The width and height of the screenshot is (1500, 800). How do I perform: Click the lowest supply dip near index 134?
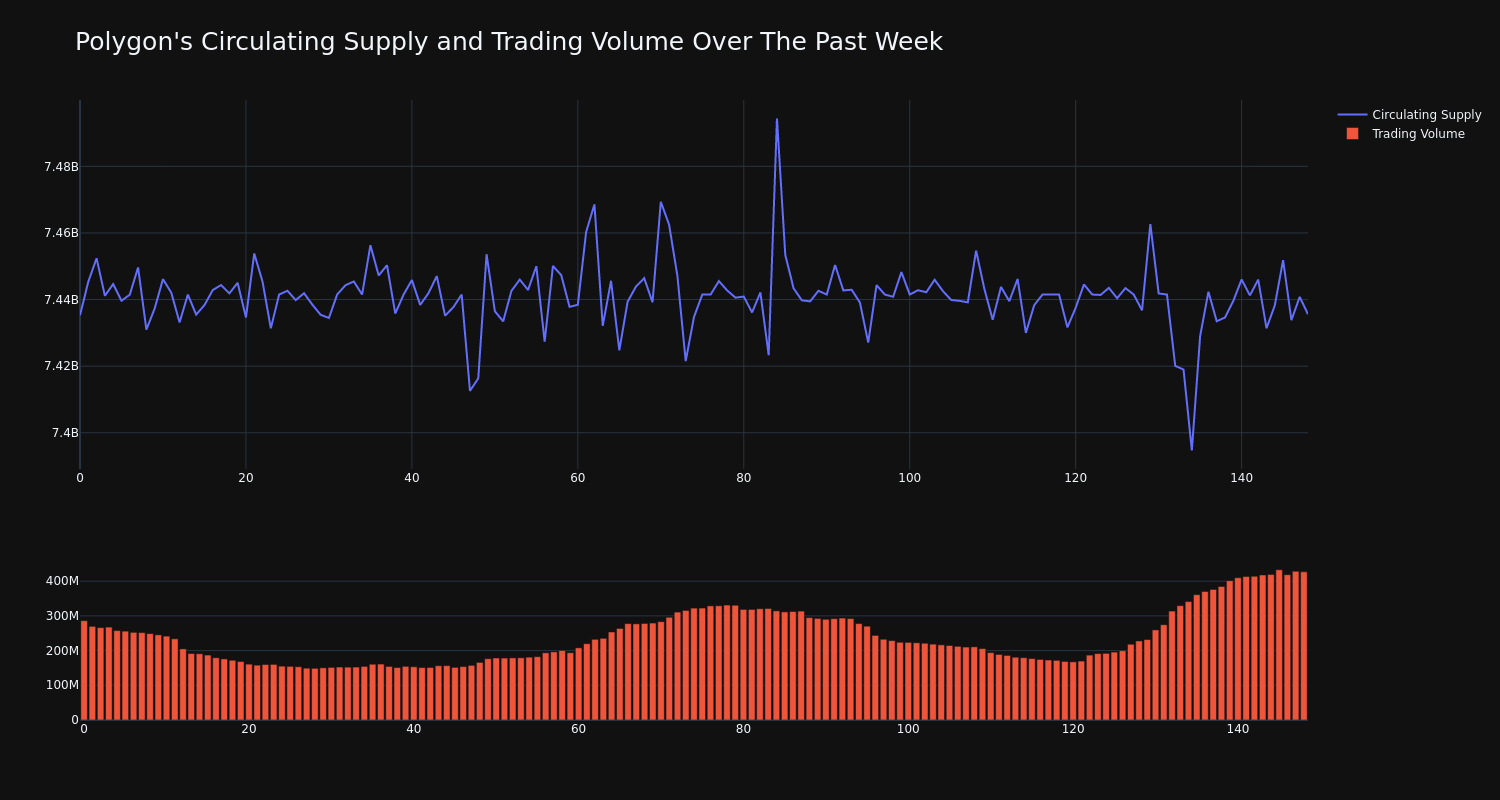click(1191, 449)
